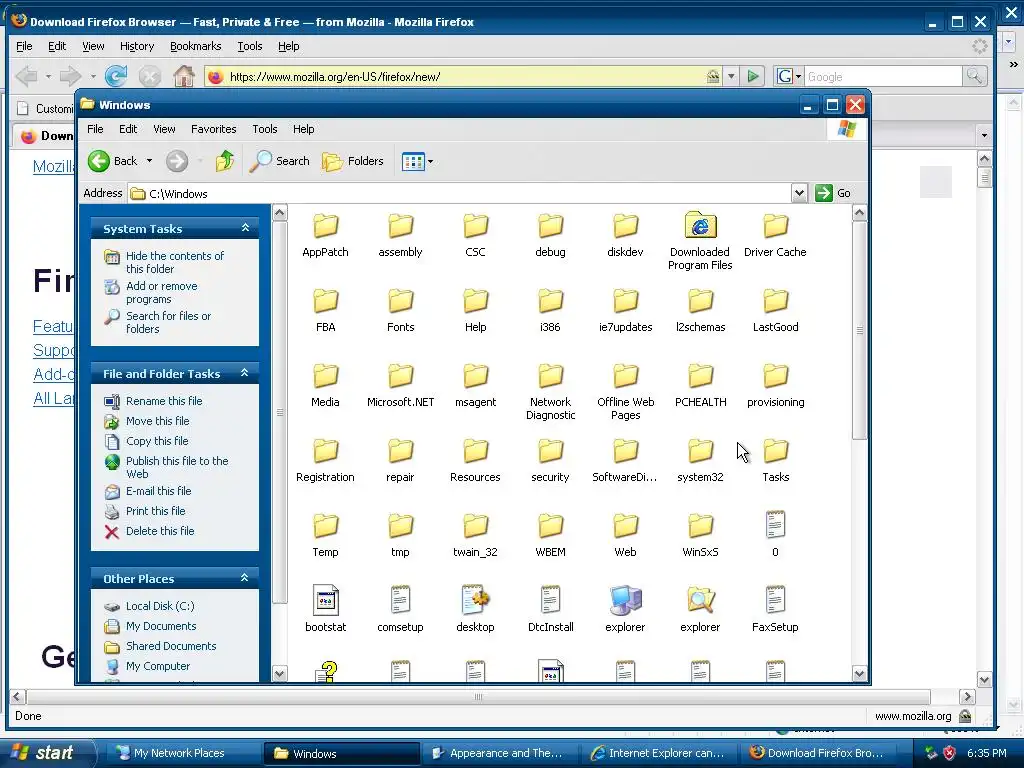
Task: Open Firefox URL history dropdown arrow
Action: coord(731,76)
